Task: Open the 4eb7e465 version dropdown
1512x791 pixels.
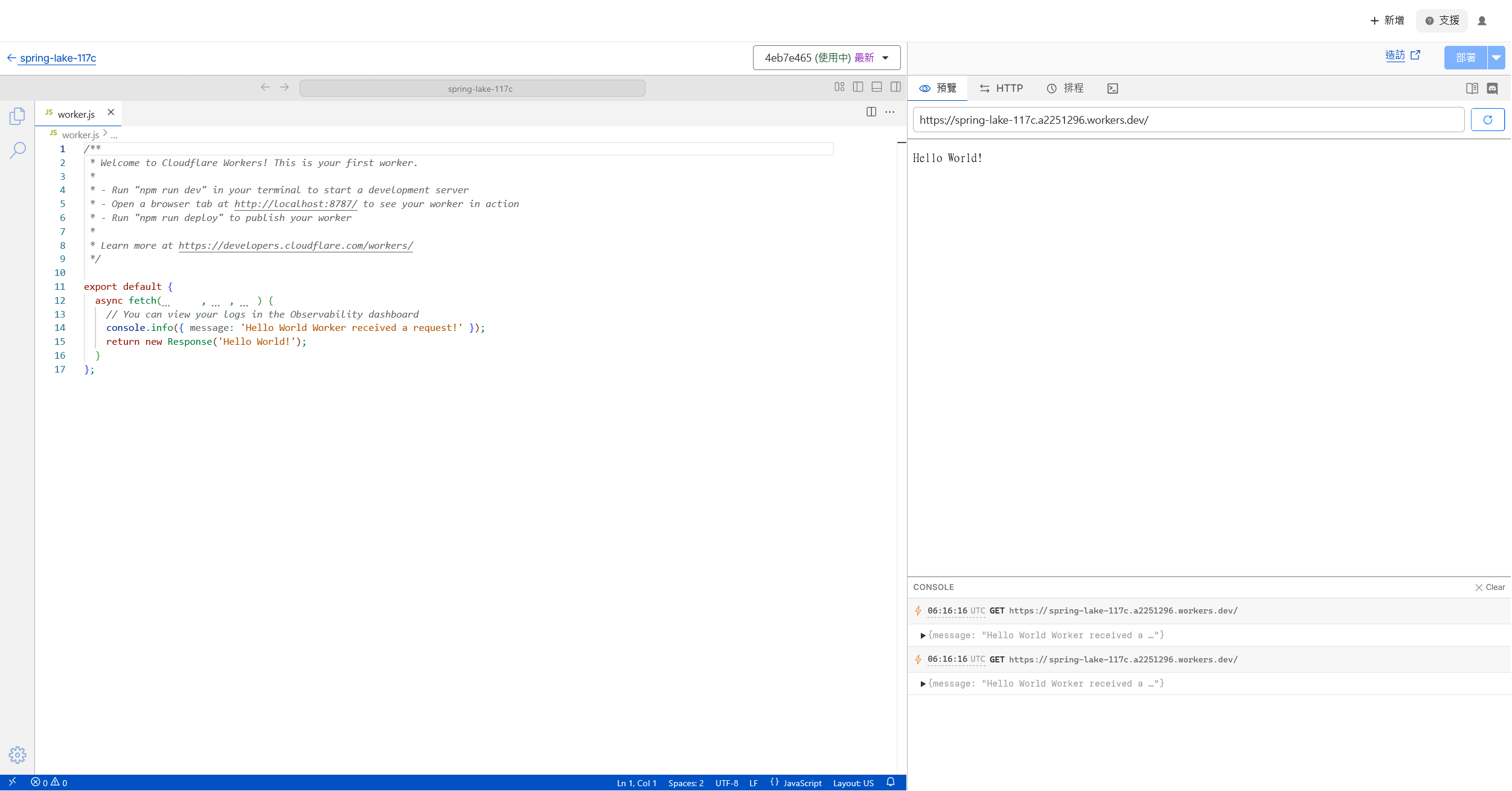Action: click(x=826, y=58)
